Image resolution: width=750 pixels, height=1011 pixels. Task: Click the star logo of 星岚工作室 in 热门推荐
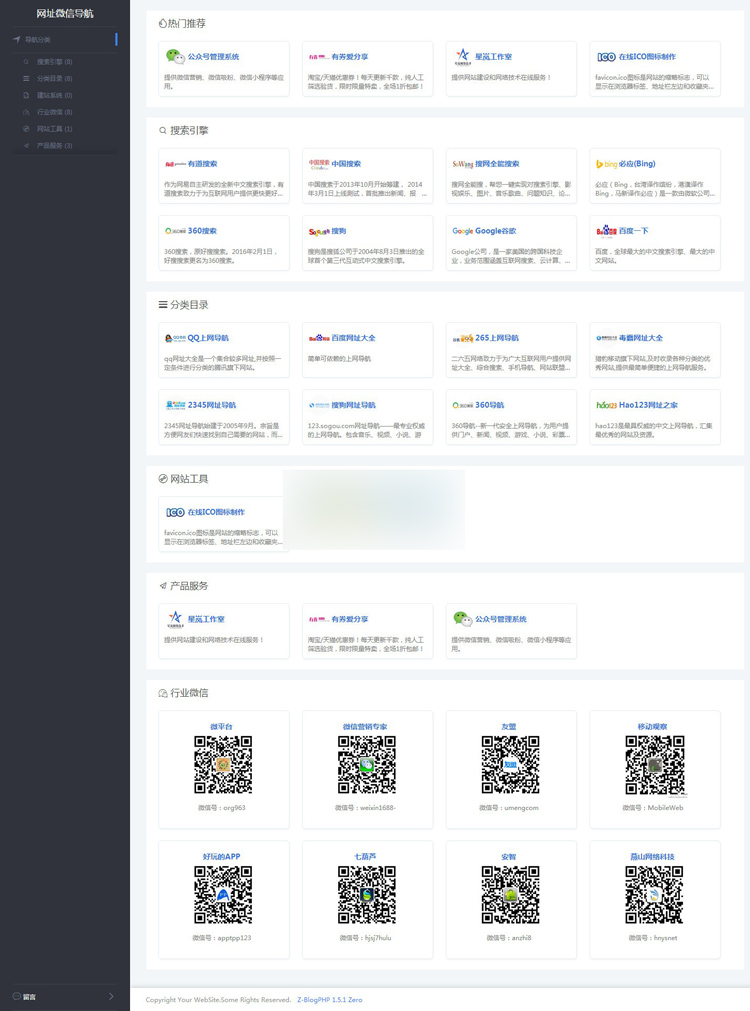point(462,57)
